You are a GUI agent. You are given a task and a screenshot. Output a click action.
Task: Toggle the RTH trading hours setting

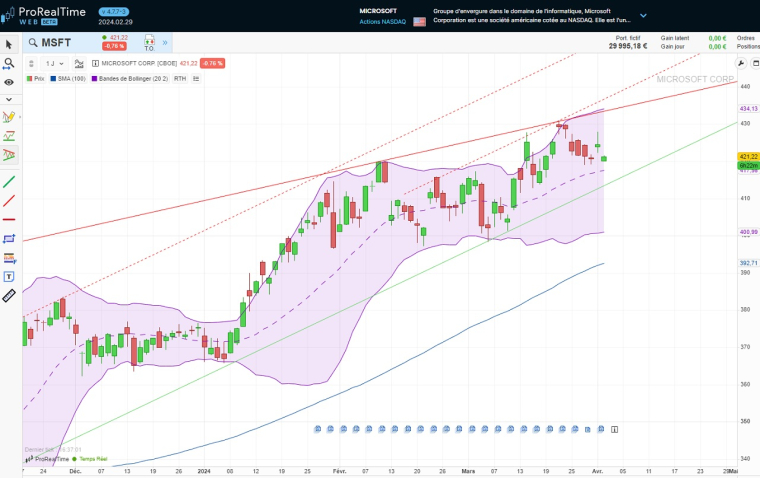[180, 78]
